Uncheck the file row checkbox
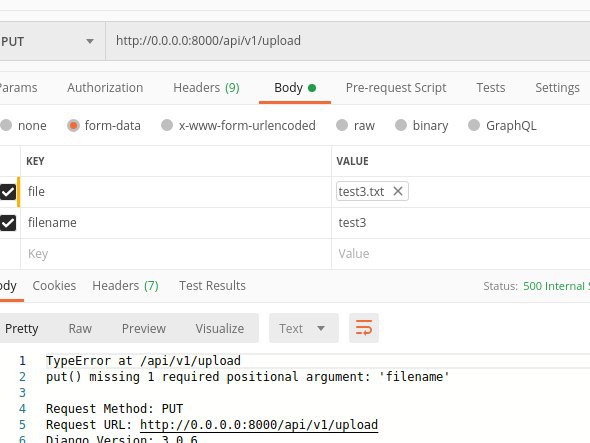This screenshot has width=590, height=443. (x=8, y=192)
